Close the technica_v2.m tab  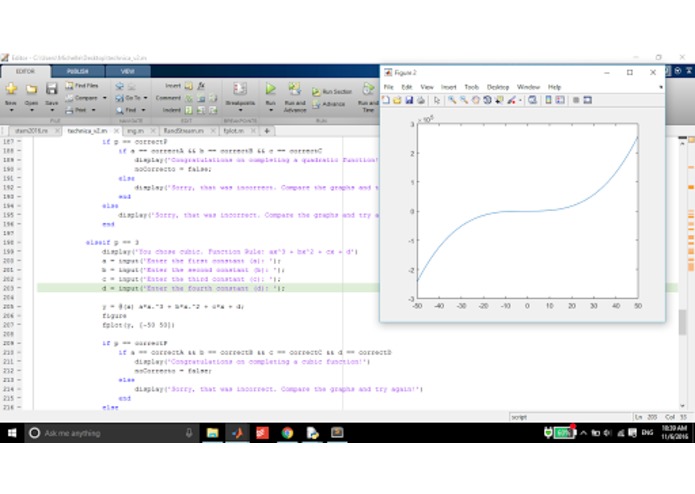point(116,131)
